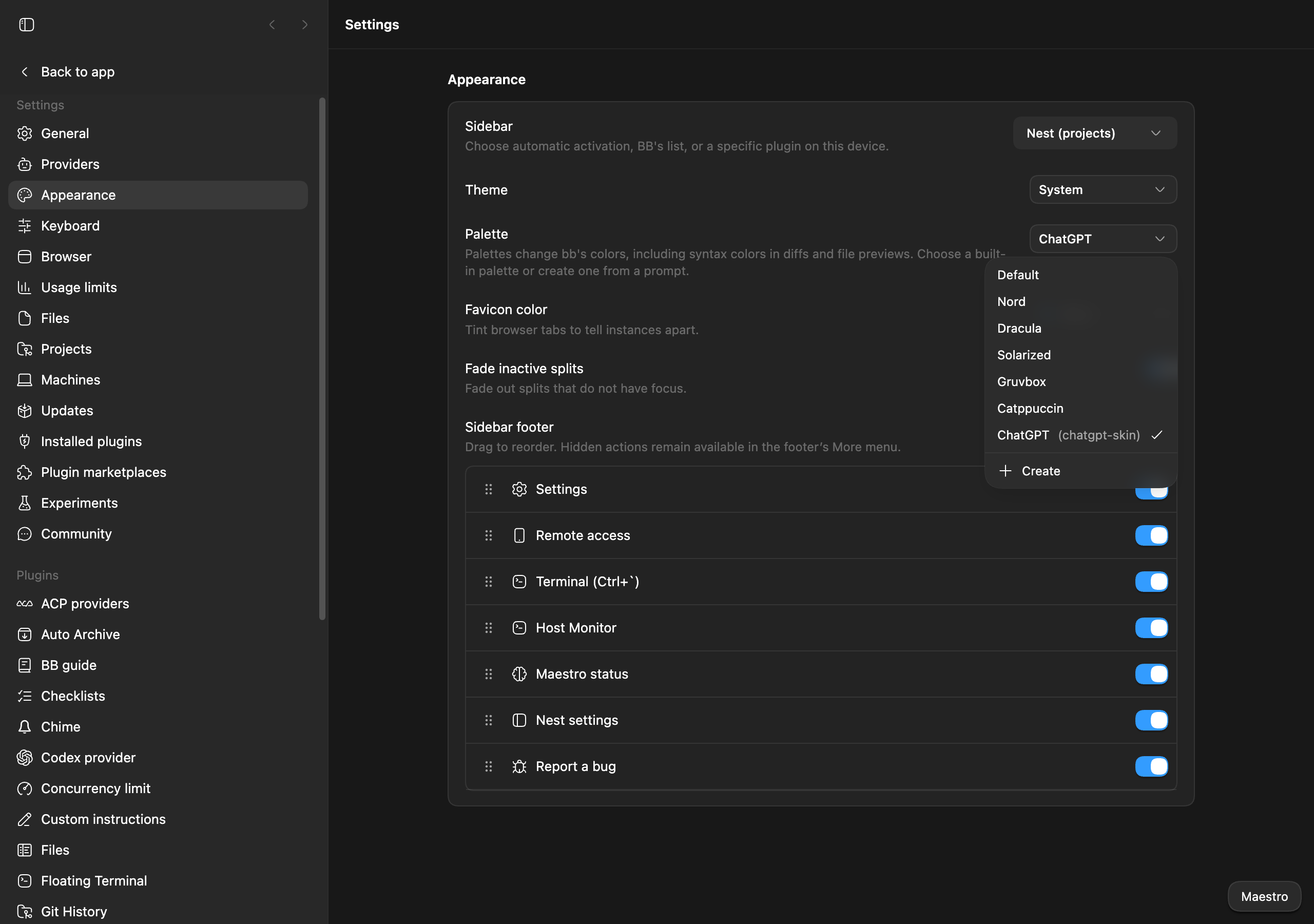The height and width of the screenshot is (924, 1314).
Task: Click the Custom instructions pencil icon
Action: (25, 819)
